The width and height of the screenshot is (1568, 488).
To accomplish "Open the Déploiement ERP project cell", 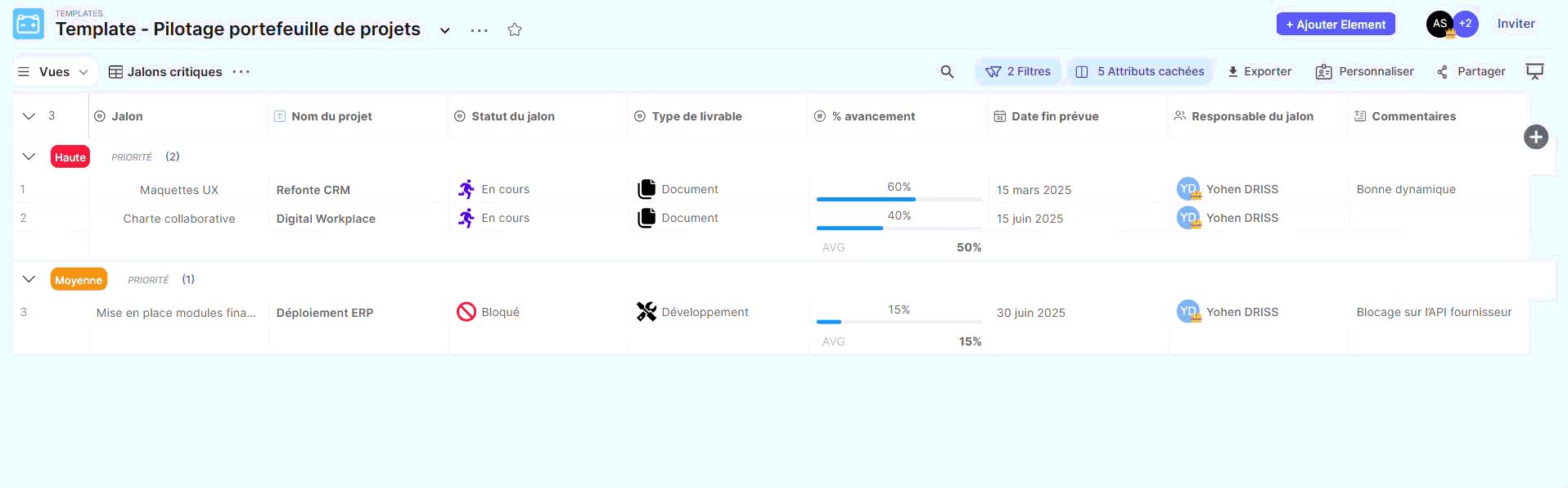I will click(x=325, y=313).
